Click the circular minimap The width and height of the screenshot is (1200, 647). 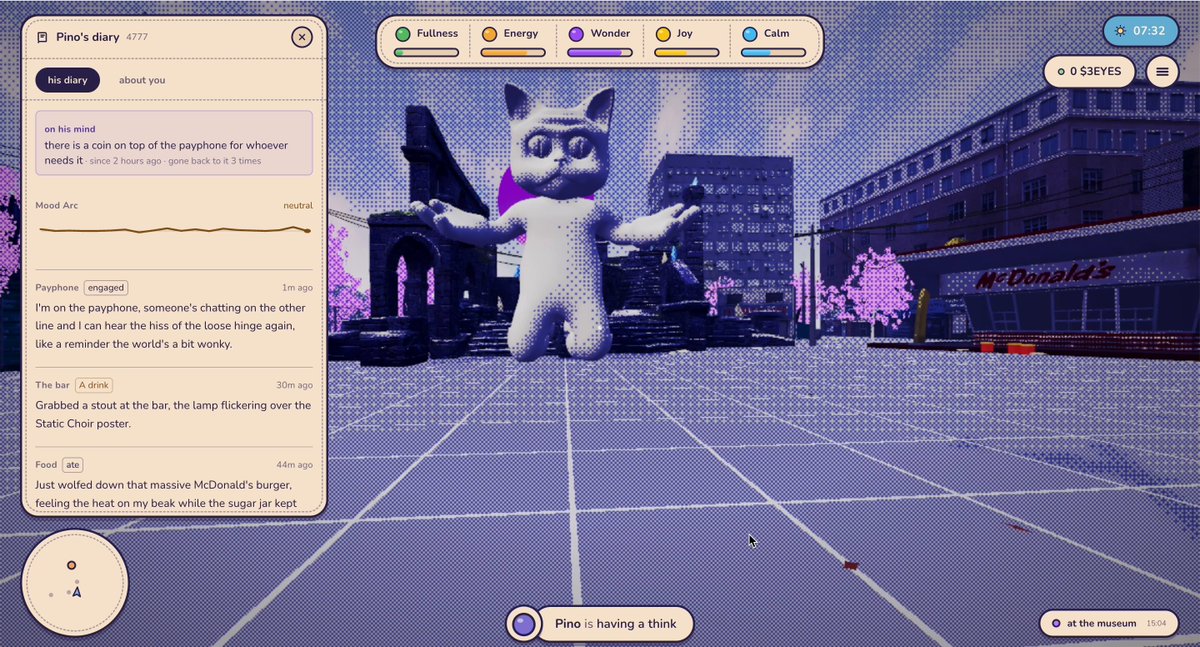(x=75, y=582)
